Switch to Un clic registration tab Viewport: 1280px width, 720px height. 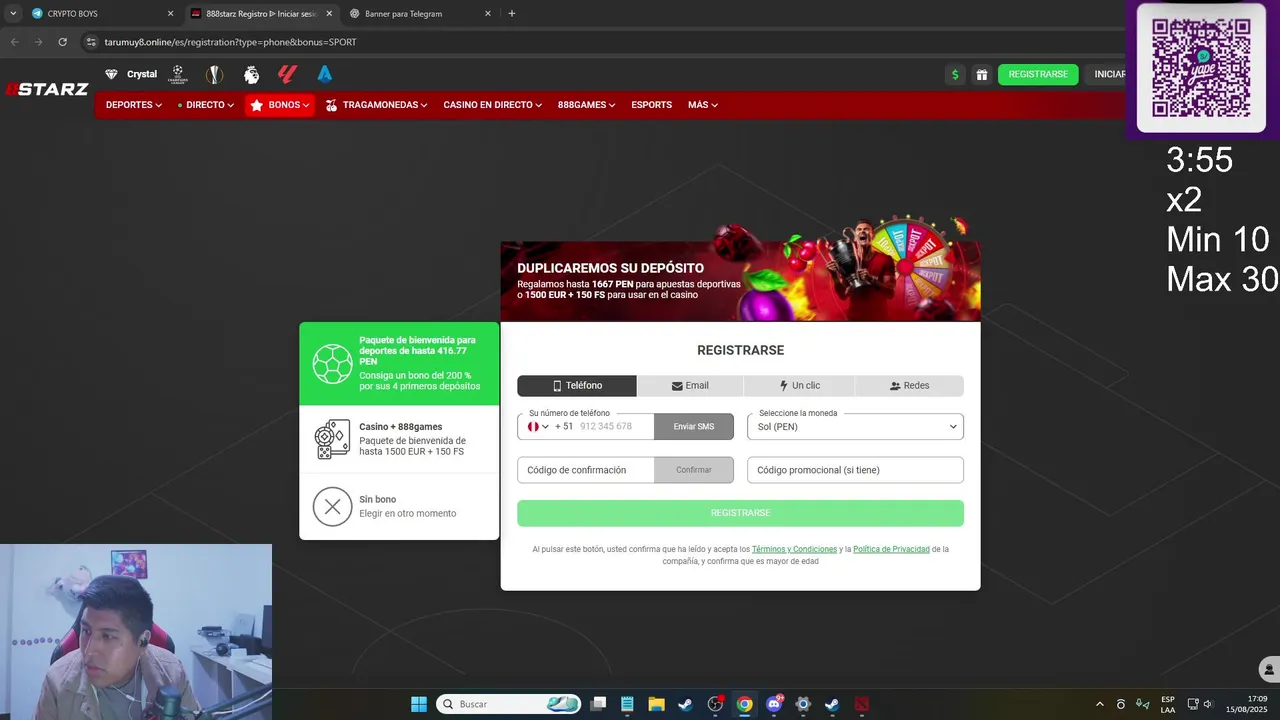799,386
